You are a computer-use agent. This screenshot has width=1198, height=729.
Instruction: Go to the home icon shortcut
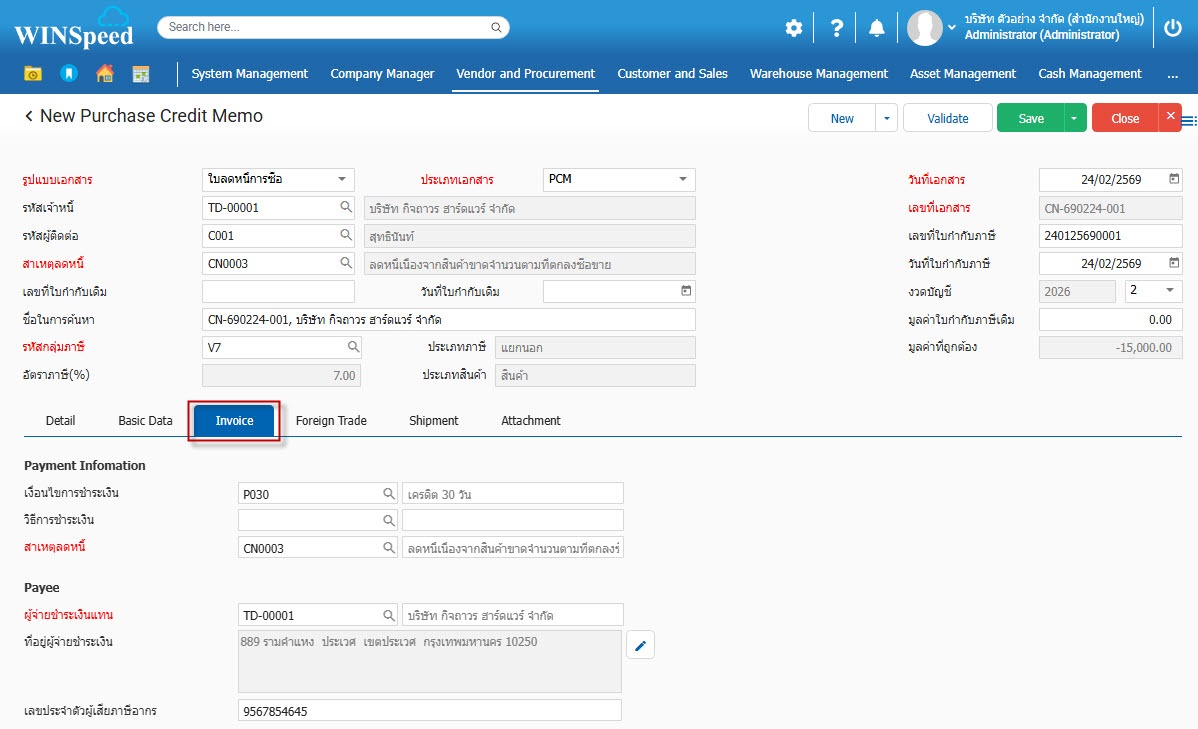pyautogui.click(x=104, y=73)
